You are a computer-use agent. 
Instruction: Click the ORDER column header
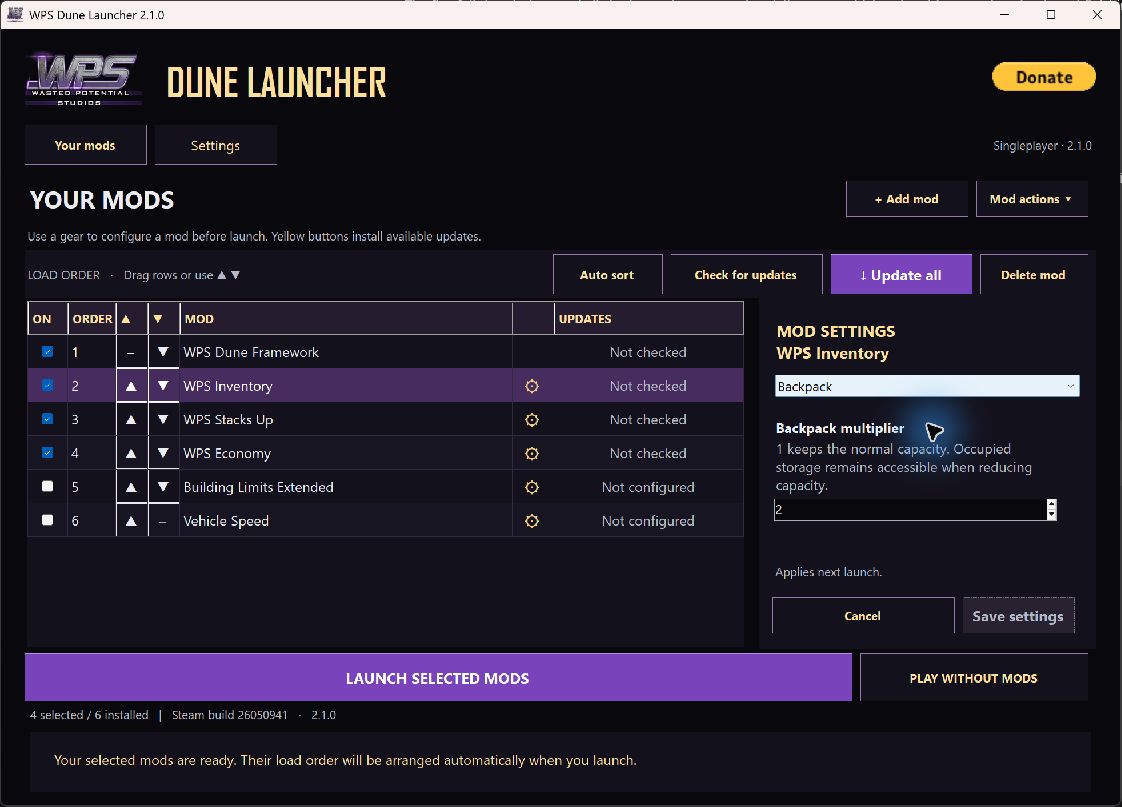pos(92,318)
